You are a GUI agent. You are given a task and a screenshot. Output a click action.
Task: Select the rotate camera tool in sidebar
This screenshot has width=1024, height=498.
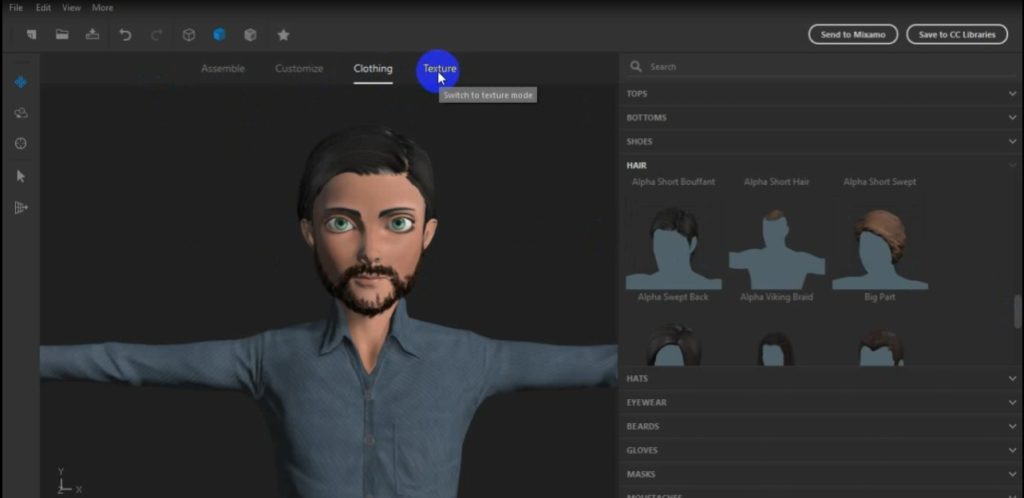(21, 113)
